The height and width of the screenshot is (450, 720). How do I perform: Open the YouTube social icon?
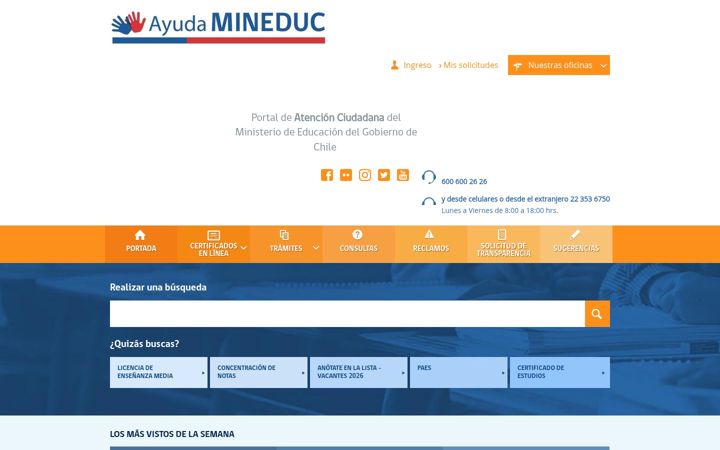[403, 175]
